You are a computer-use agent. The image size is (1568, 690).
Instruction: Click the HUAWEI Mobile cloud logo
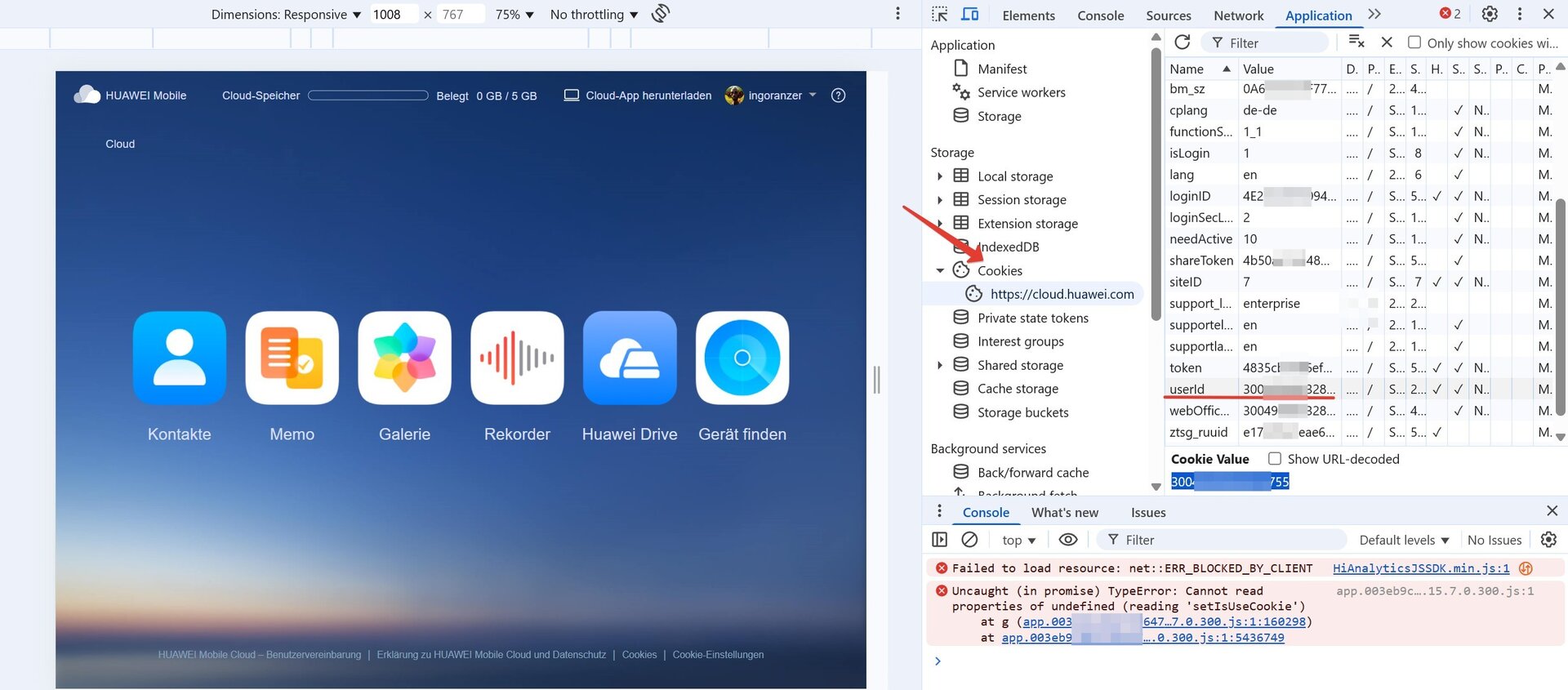(87, 95)
